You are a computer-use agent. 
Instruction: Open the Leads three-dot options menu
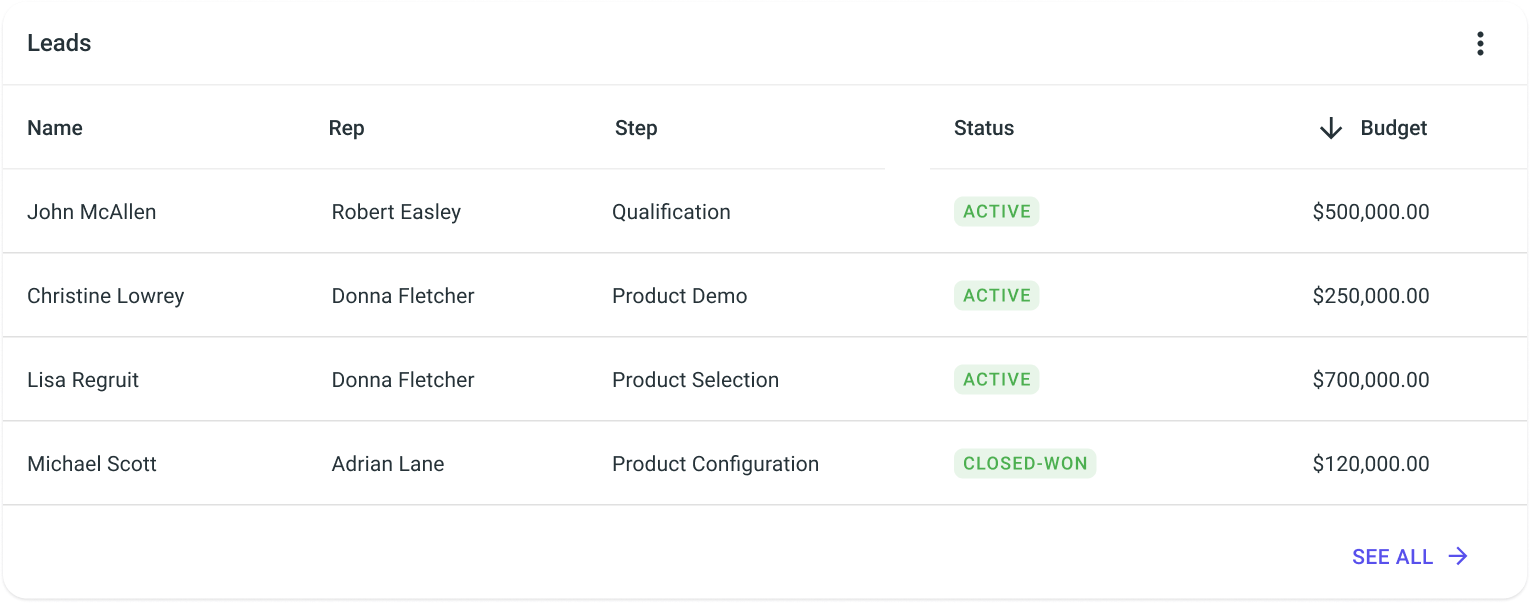click(x=1480, y=44)
